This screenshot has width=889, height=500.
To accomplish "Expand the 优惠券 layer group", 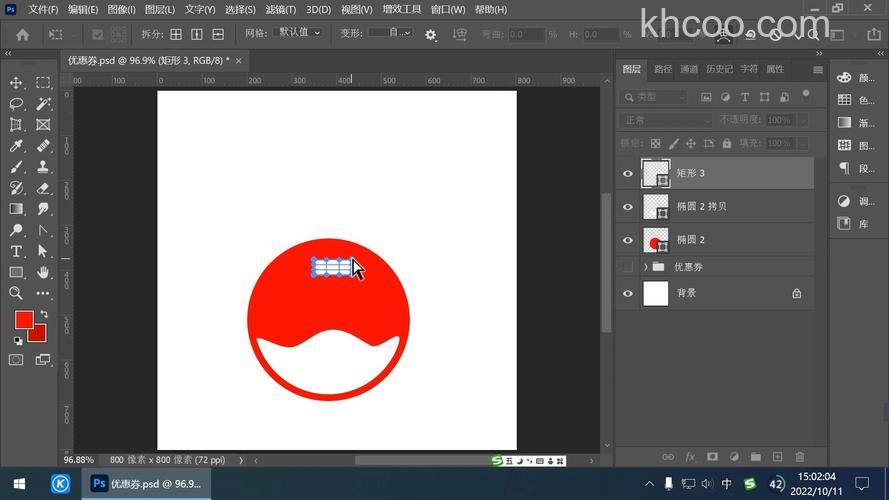I will (646, 267).
